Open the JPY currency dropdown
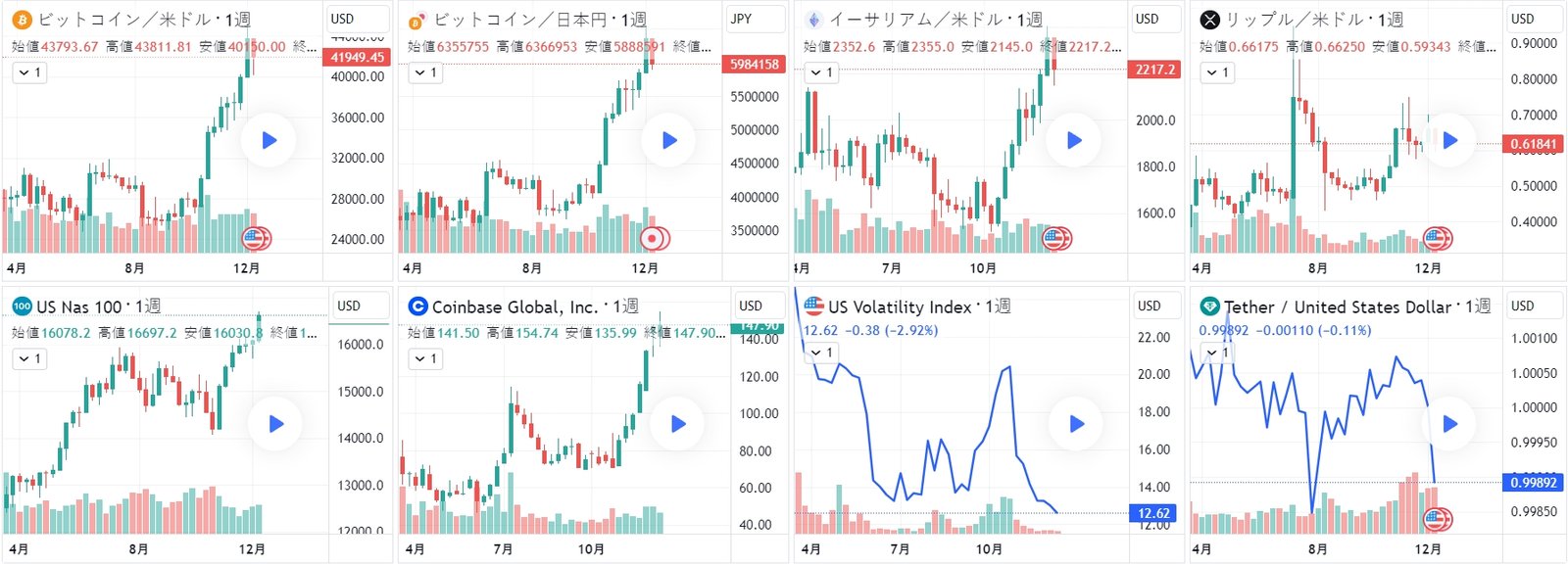The height and width of the screenshot is (565, 1568). coord(756,19)
